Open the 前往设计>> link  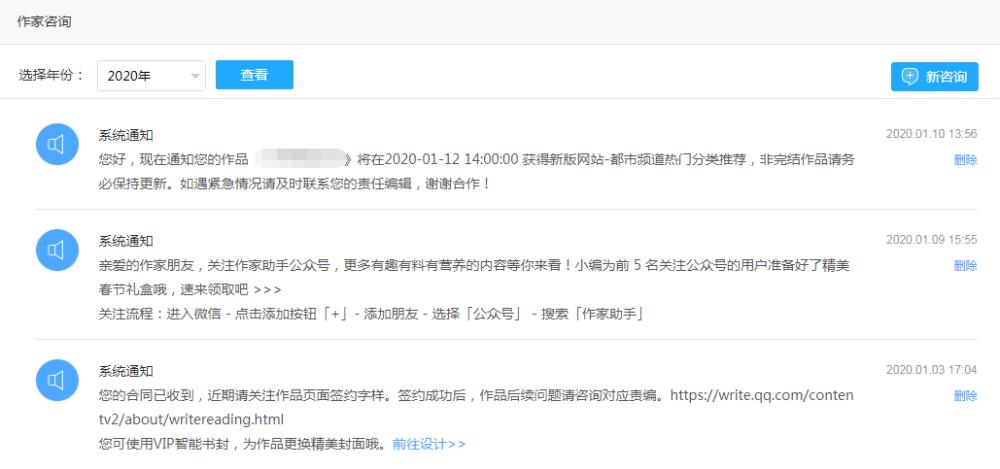[429, 444]
